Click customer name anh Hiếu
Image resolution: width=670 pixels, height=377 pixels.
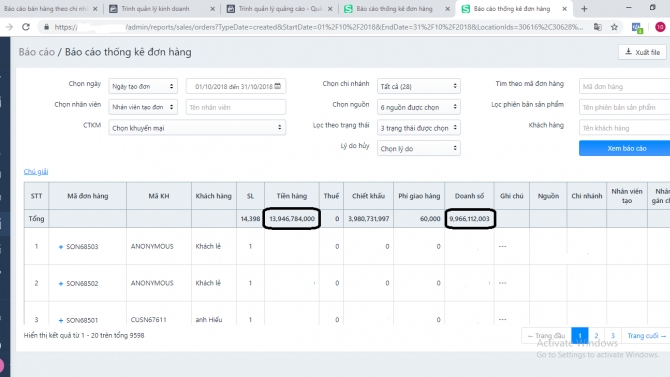coord(209,320)
